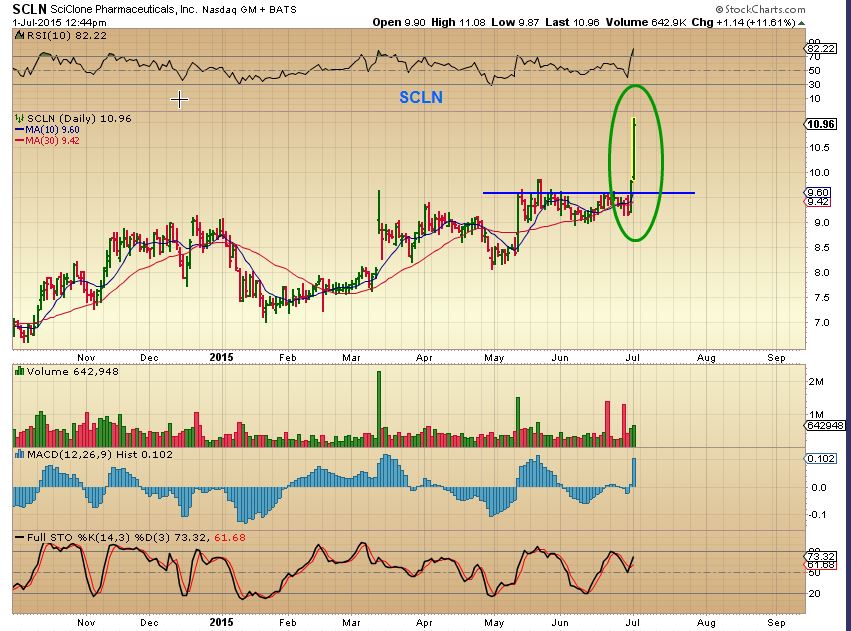Click the 1M volume axis label
This screenshot has width=851, height=631.
[816, 415]
